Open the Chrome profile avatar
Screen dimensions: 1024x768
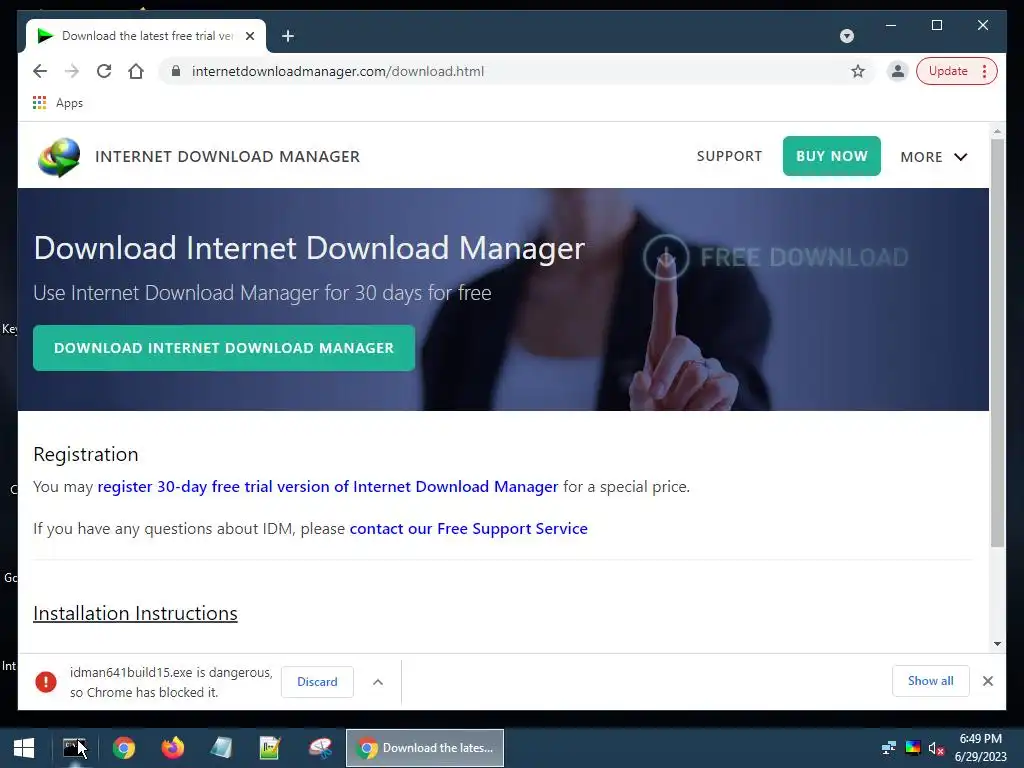pos(898,71)
